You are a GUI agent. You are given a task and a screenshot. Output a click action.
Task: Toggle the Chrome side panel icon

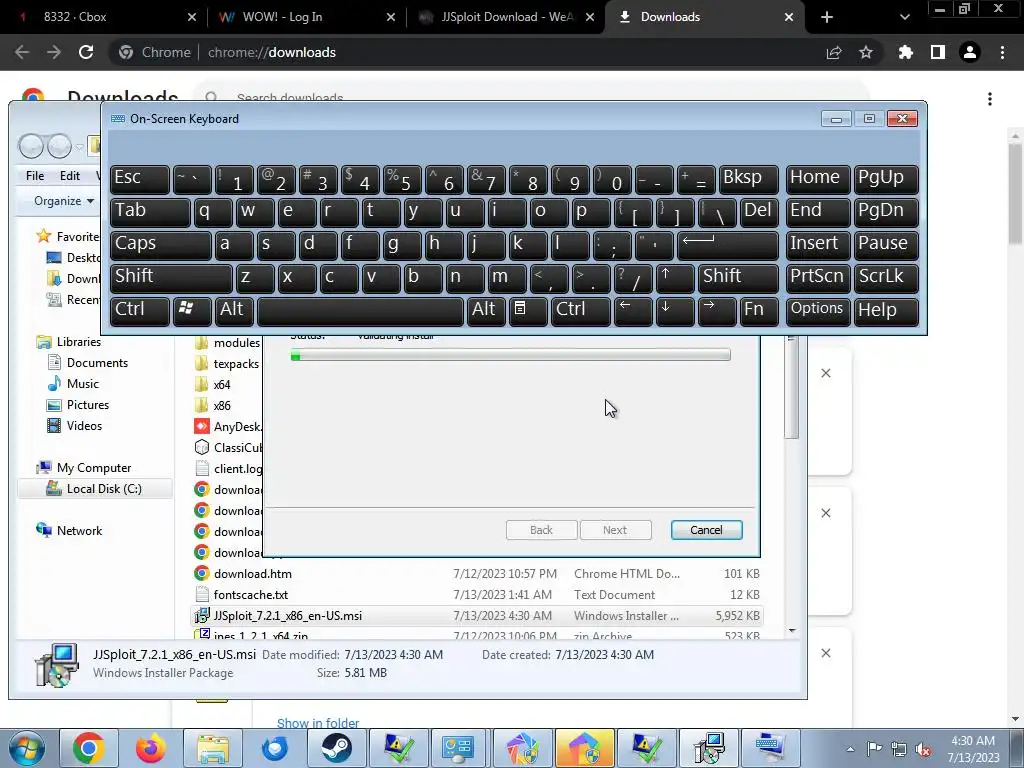(938, 52)
